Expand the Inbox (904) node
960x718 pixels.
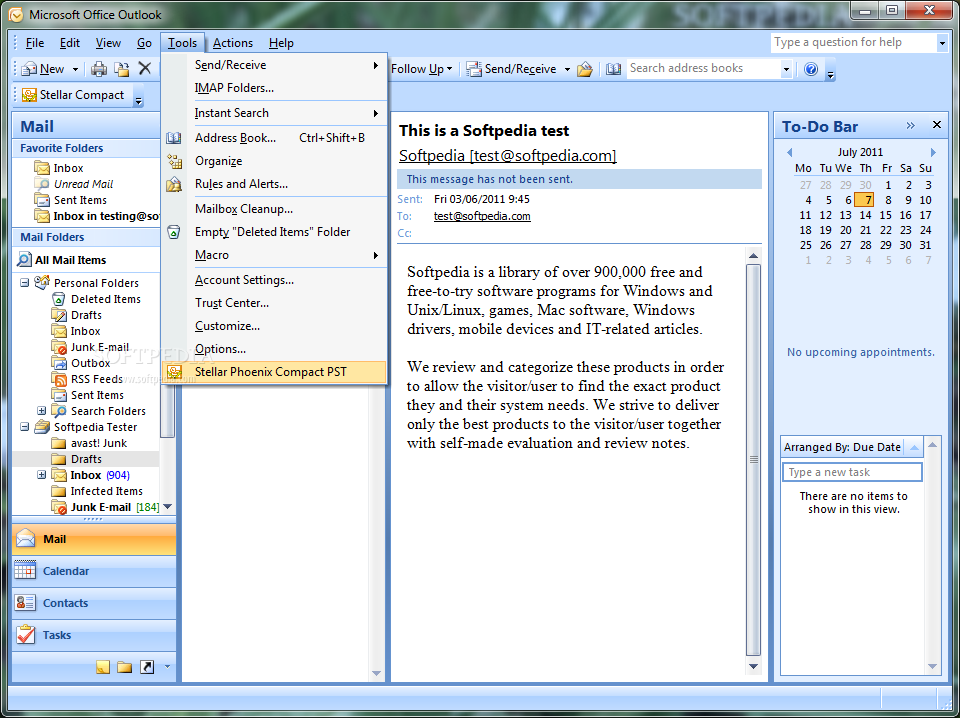(x=42, y=474)
